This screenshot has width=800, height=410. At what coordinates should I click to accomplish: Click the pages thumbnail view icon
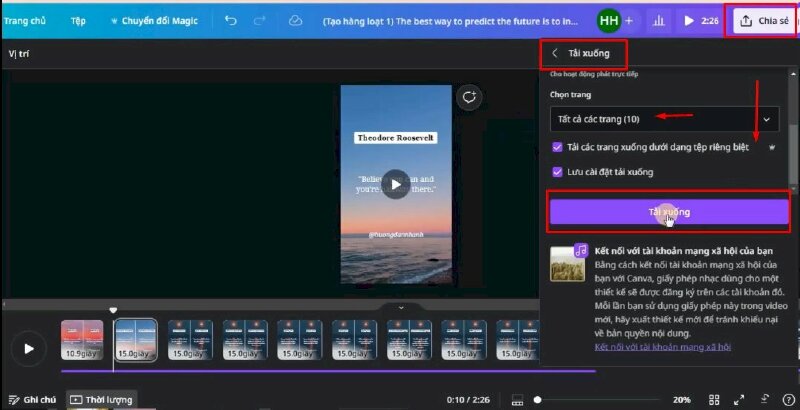tap(517, 400)
